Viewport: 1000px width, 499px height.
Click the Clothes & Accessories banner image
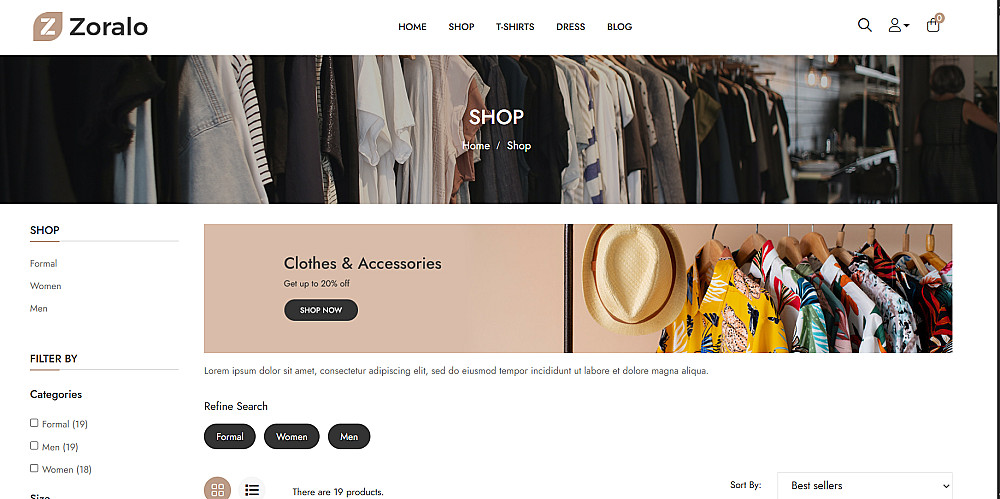[x=578, y=288]
